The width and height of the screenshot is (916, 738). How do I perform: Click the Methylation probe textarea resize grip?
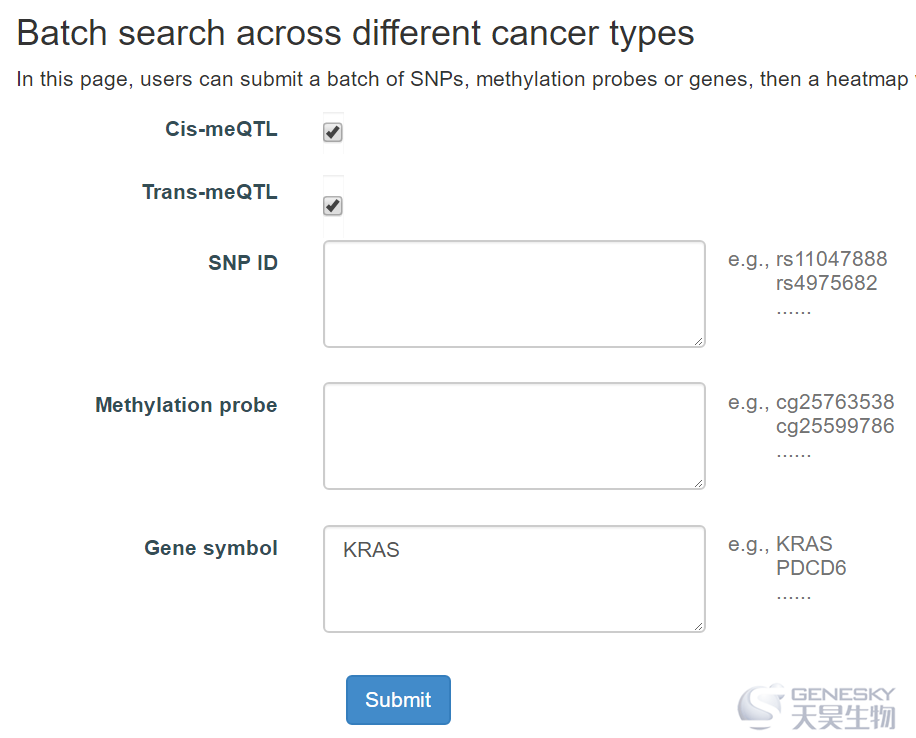pos(699,483)
